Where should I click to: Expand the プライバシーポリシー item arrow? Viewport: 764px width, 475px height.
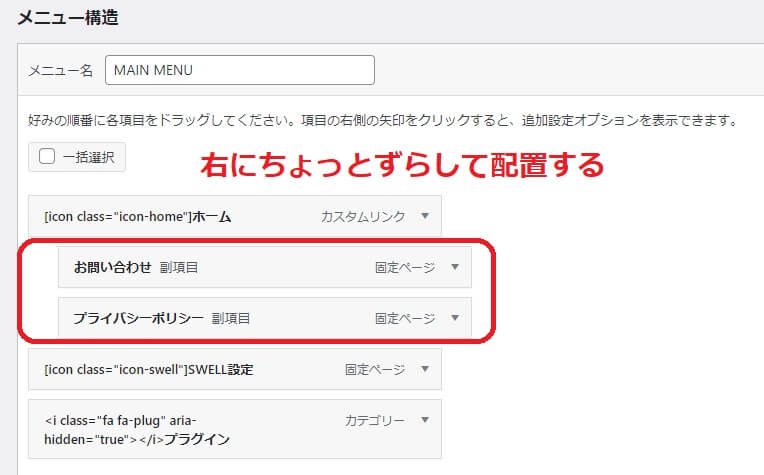tap(455, 318)
